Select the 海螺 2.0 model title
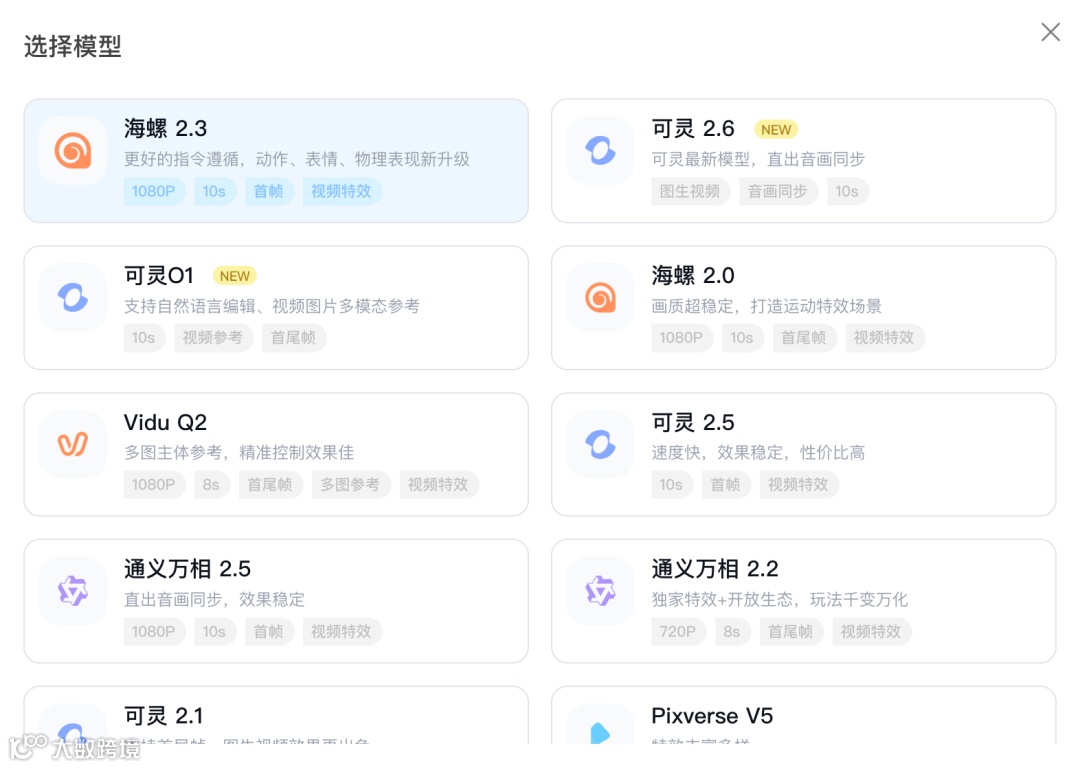Image resolution: width=1080 pixels, height=768 pixels. 693,276
